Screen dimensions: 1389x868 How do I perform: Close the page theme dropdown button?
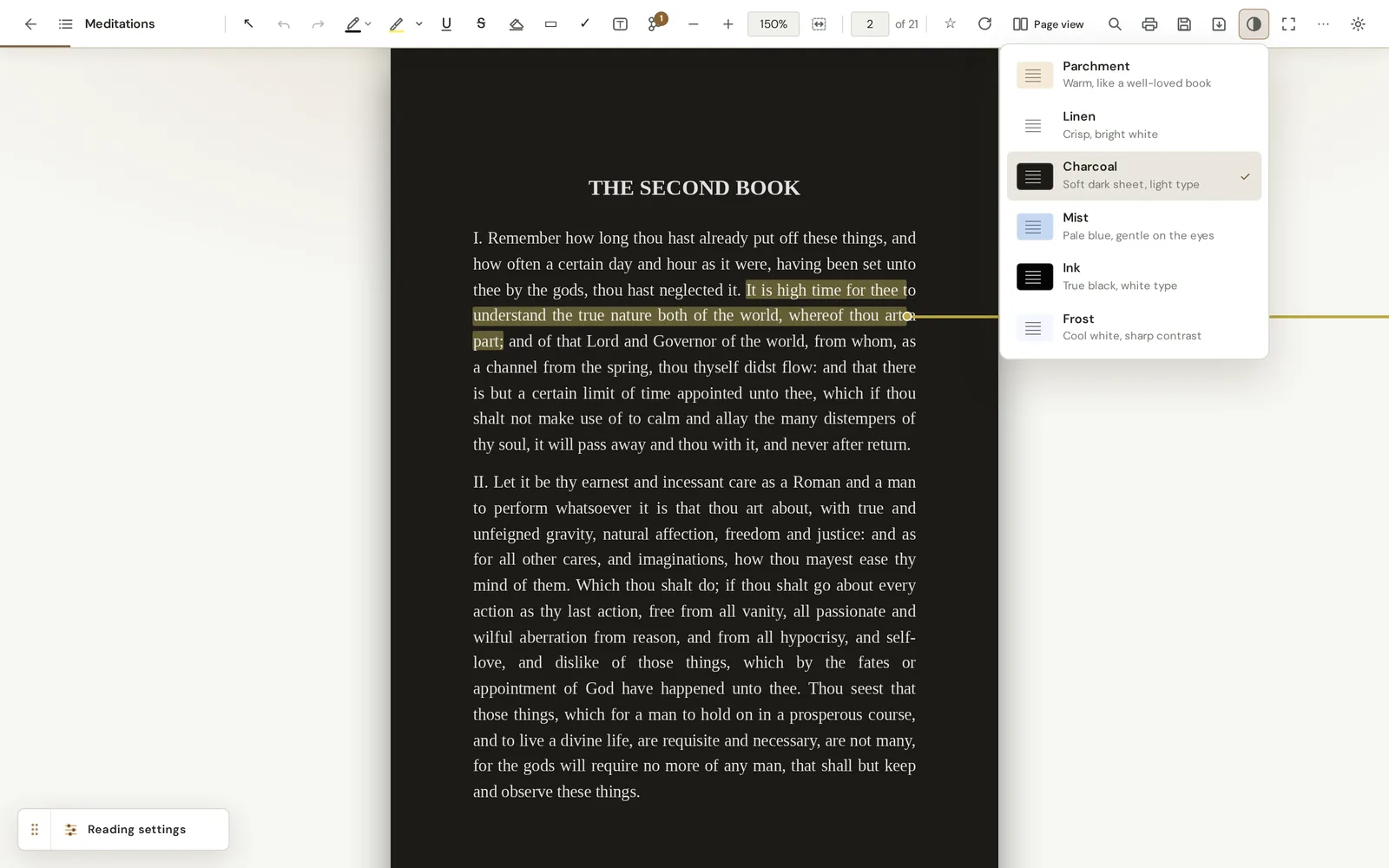click(1254, 24)
